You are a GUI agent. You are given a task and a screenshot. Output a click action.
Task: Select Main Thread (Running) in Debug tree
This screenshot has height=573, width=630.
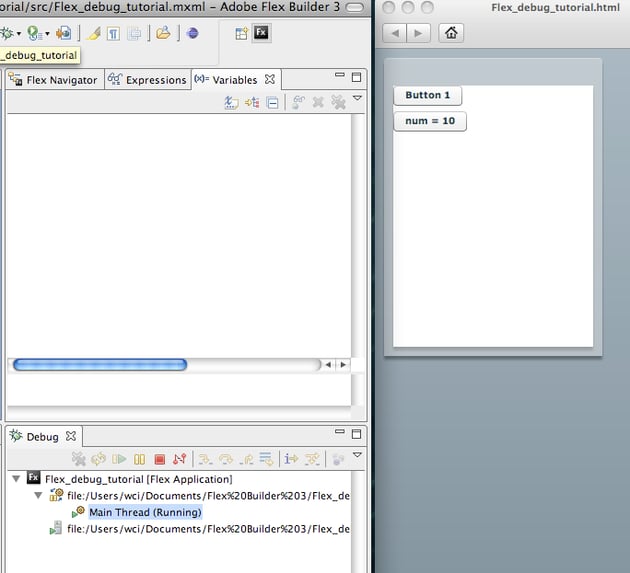click(145, 512)
